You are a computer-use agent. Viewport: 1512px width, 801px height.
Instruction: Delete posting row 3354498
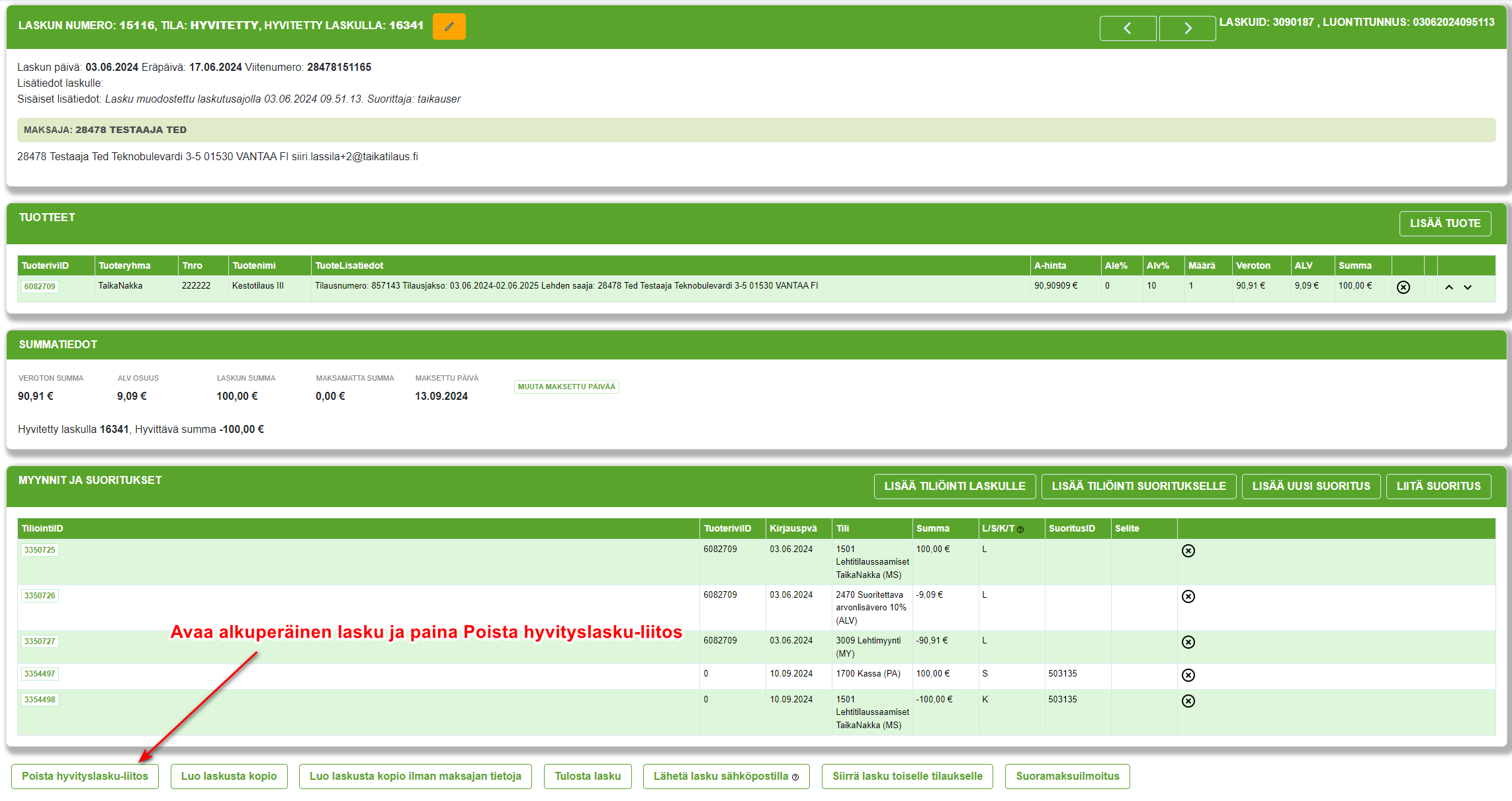[1188, 701]
